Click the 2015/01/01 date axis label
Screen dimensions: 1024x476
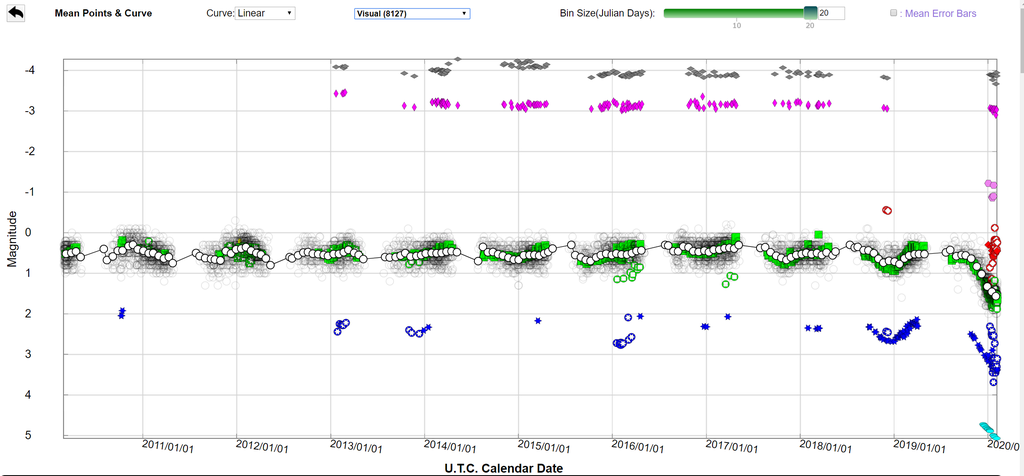544,447
